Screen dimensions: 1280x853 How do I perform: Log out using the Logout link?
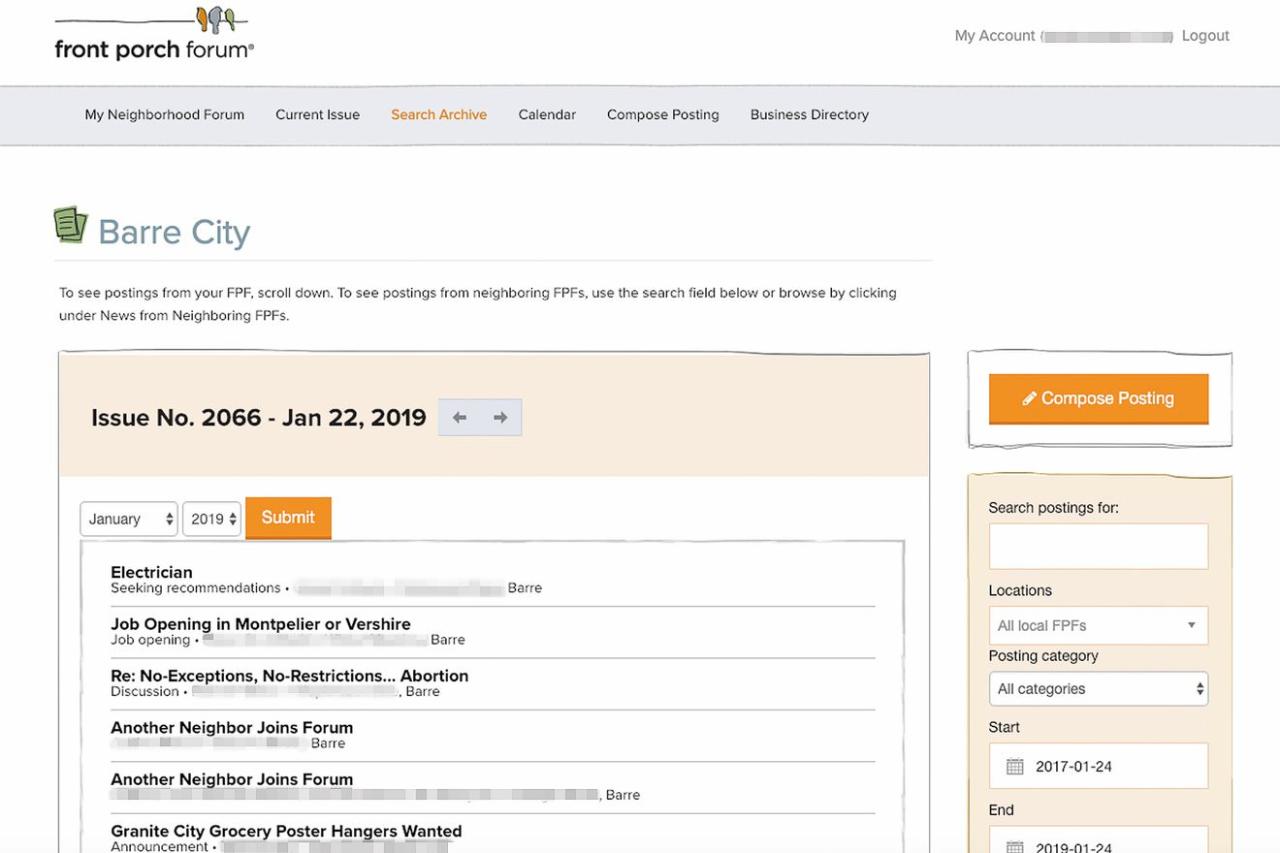point(1205,36)
